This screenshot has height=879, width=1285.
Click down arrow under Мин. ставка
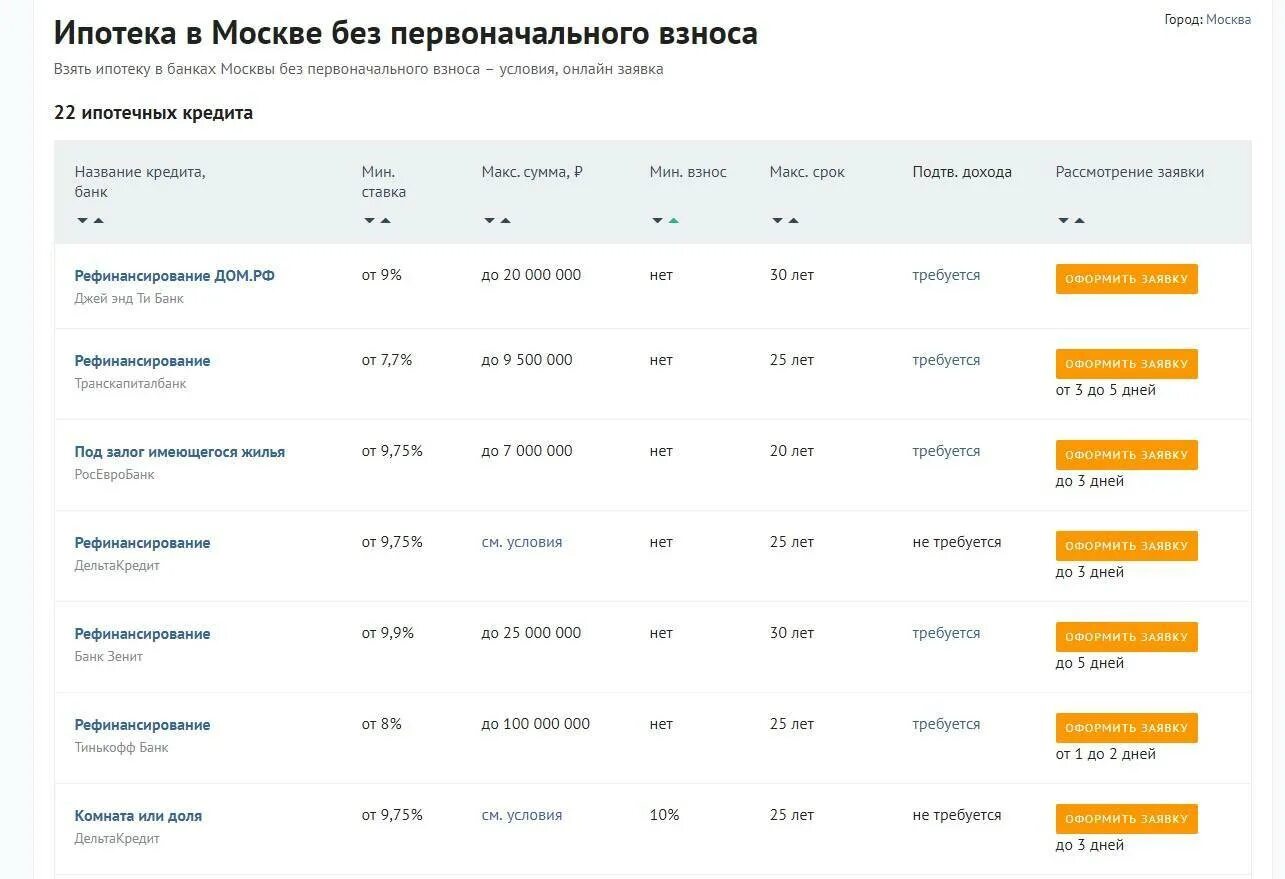(369, 220)
